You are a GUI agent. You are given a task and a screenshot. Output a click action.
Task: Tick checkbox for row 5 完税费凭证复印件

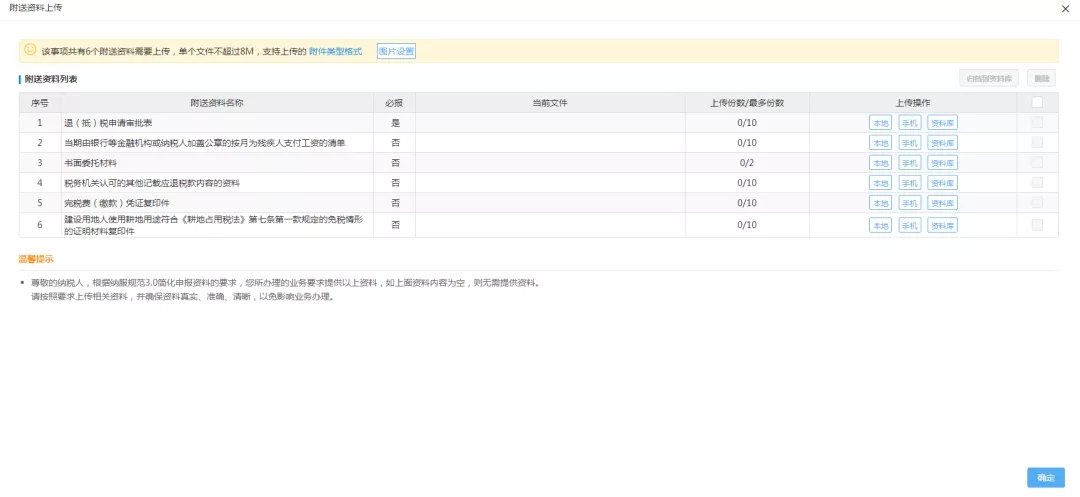[1037, 202]
